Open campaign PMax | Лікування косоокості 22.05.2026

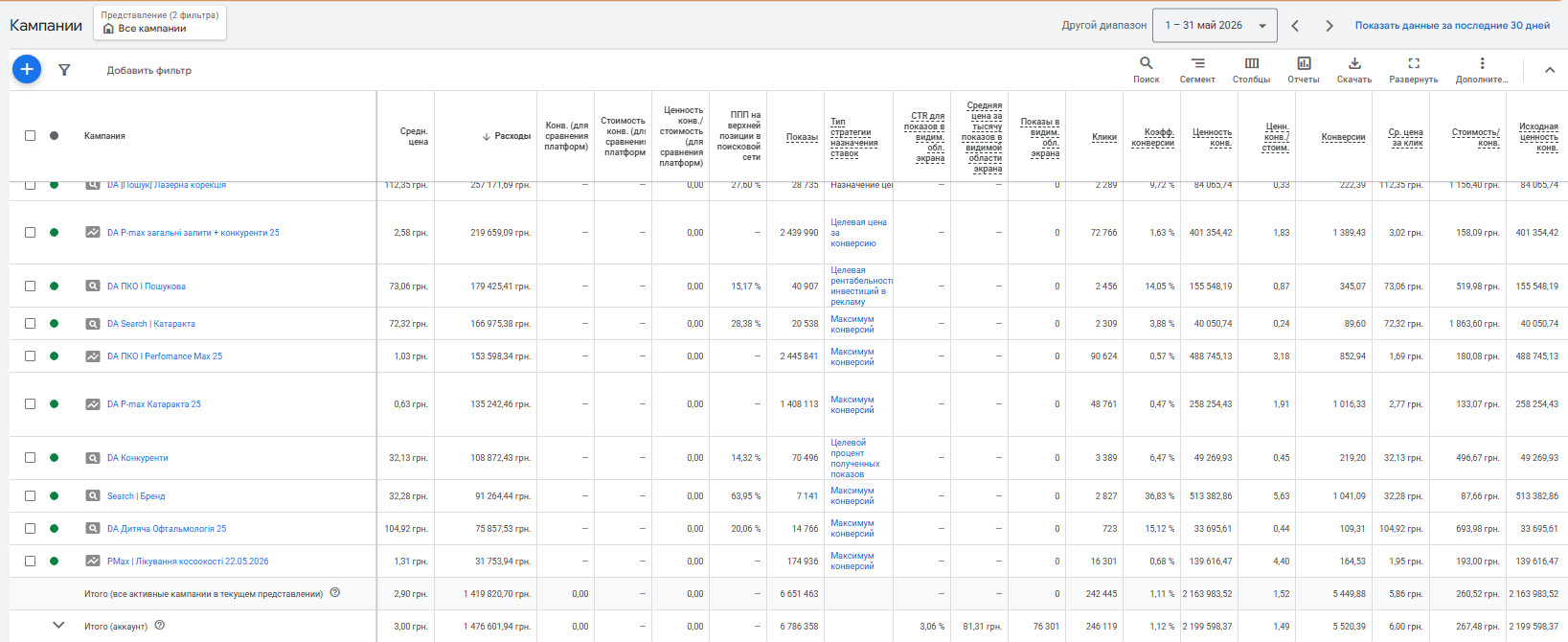[x=188, y=562]
